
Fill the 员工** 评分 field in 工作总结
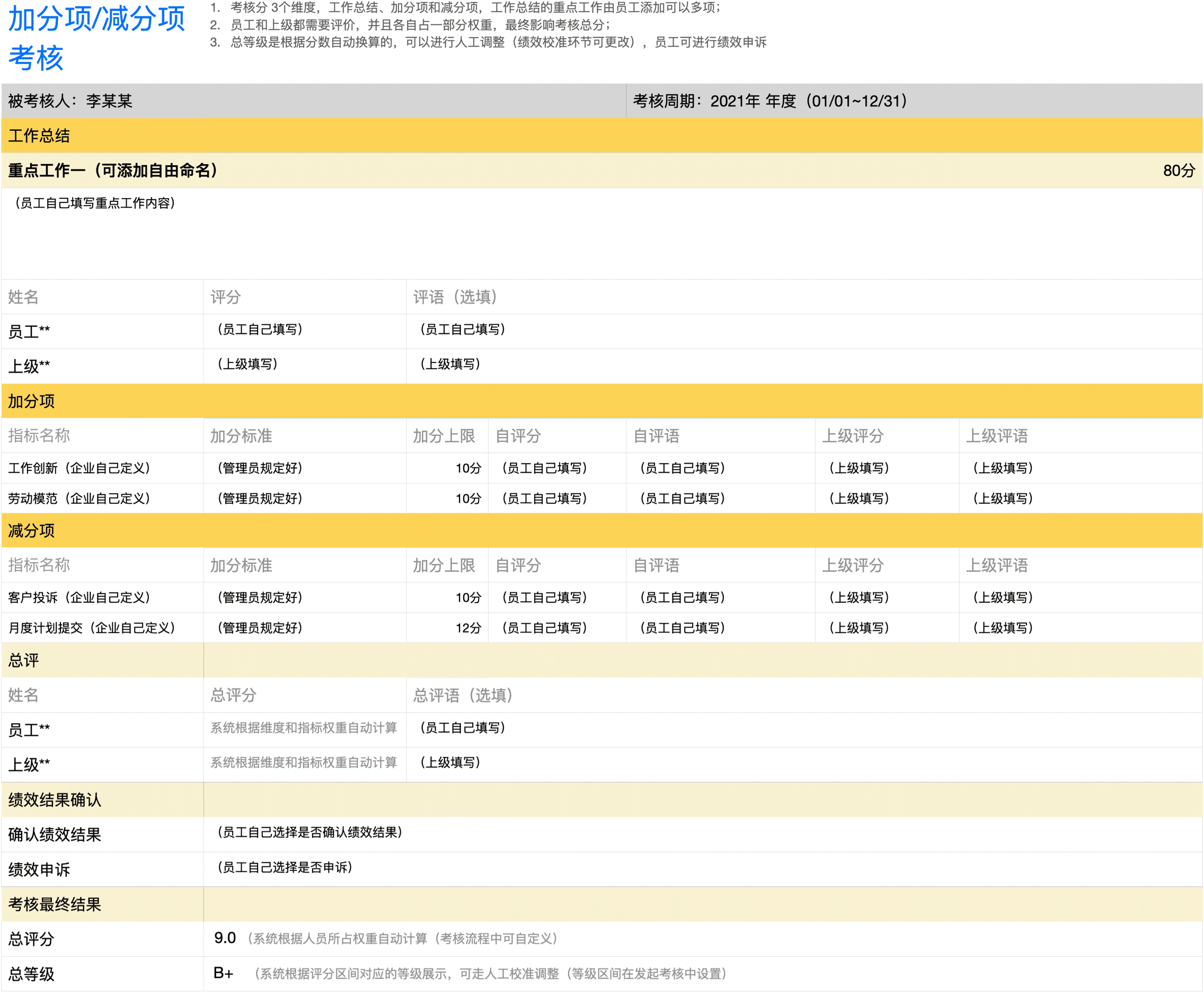[x=305, y=332]
